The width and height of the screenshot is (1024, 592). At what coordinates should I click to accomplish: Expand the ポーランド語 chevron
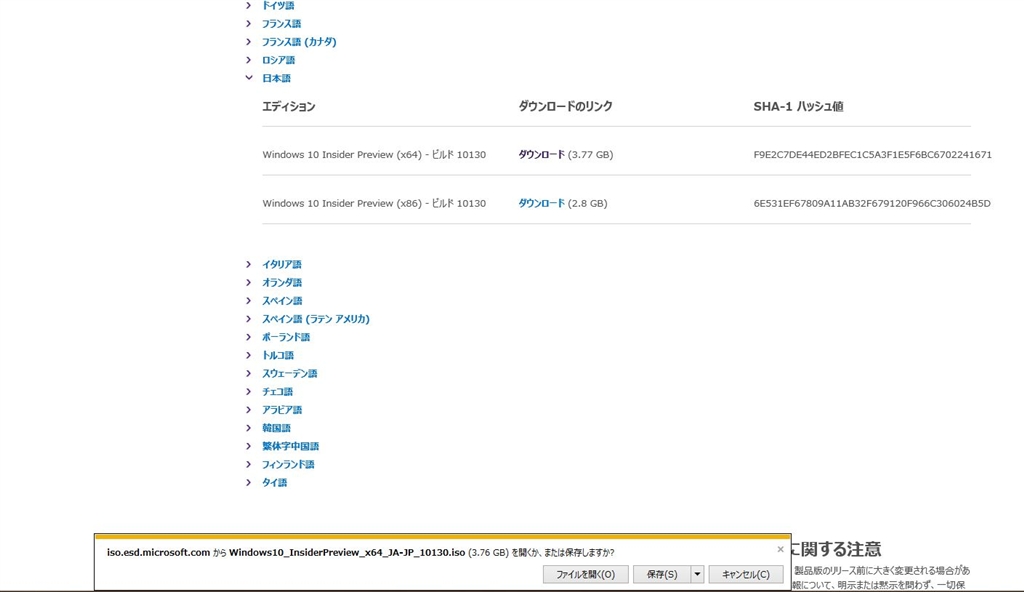point(248,337)
